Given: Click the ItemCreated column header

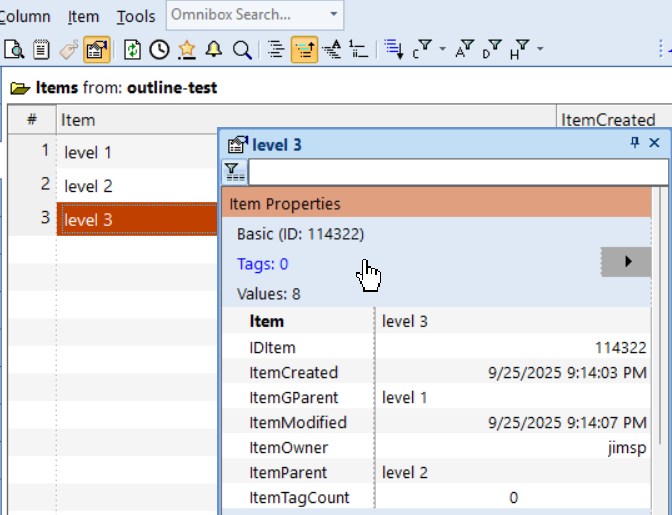Looking at the screenshot, I should pos(608,120).
